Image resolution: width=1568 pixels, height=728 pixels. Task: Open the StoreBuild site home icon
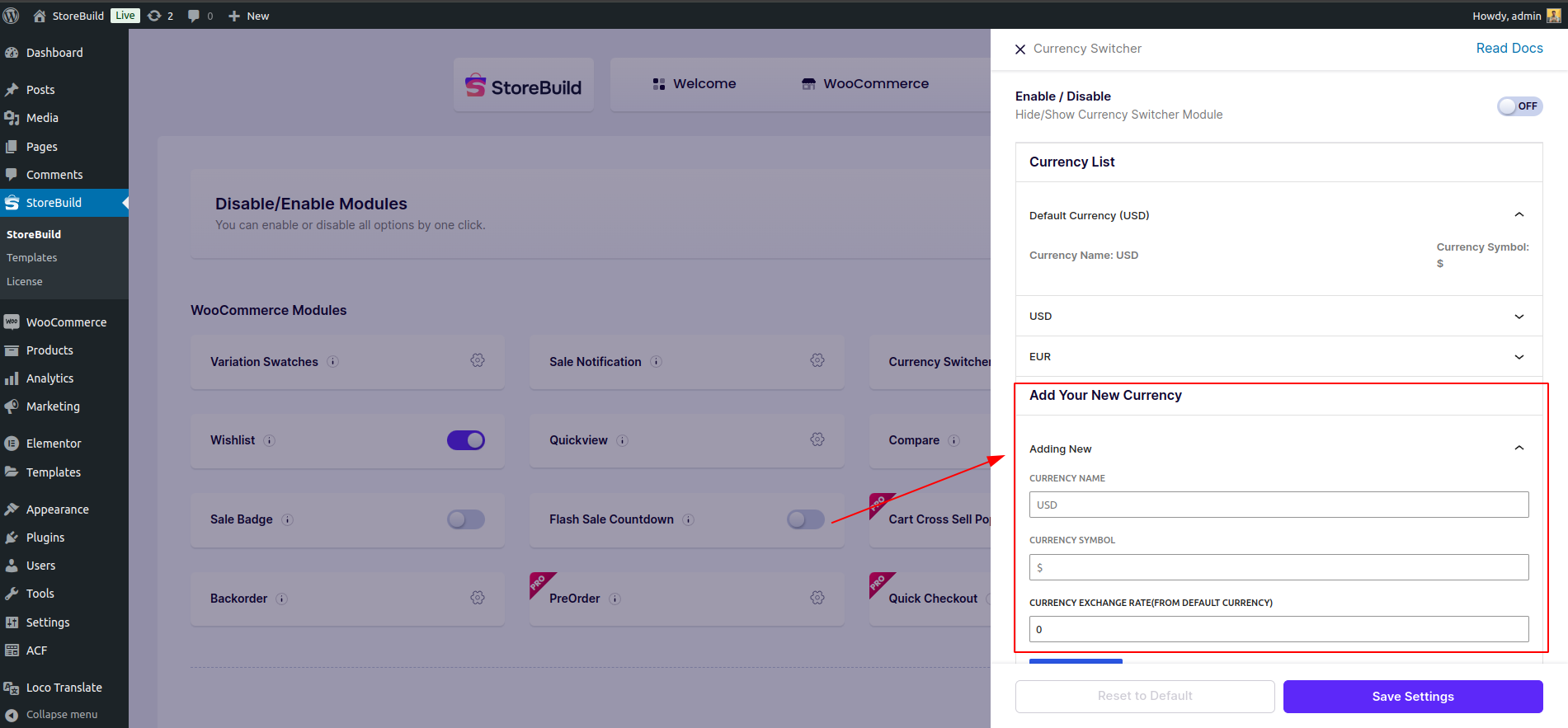tap(39, 16)
